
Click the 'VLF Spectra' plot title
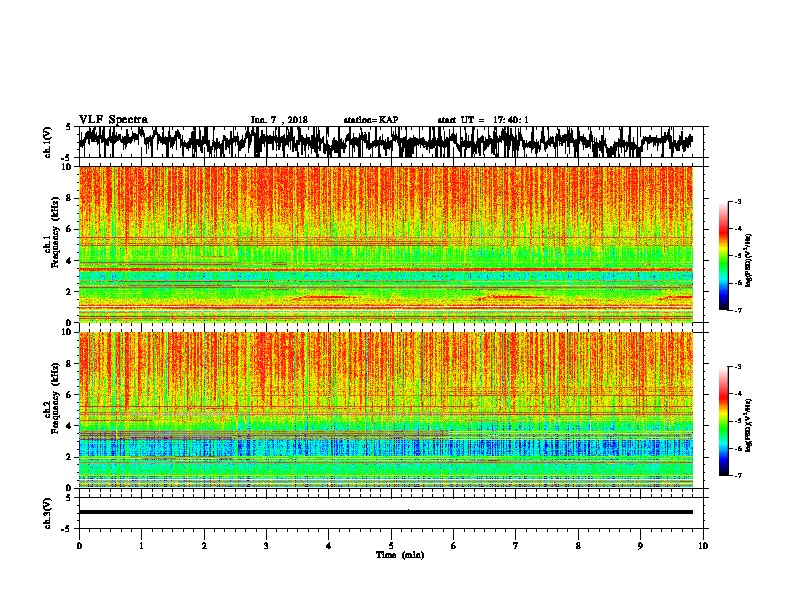pyautogui.click(x=113, y=120)
